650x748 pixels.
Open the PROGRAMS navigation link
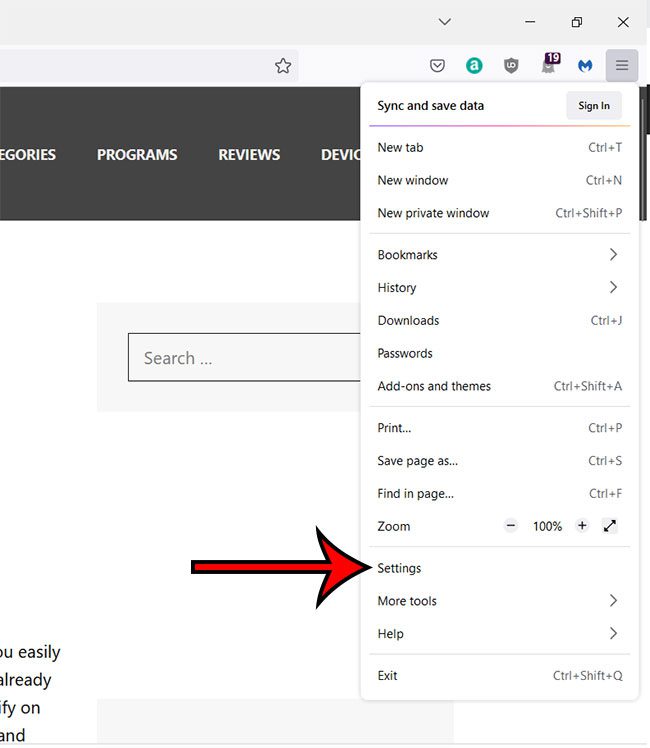[137, 155]
